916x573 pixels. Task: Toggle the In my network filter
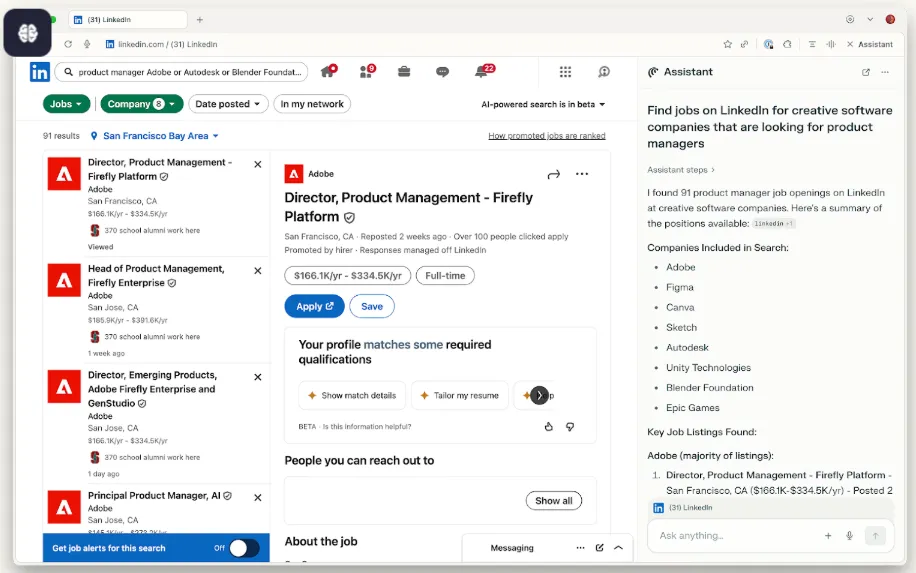click(x=312, y=104)
